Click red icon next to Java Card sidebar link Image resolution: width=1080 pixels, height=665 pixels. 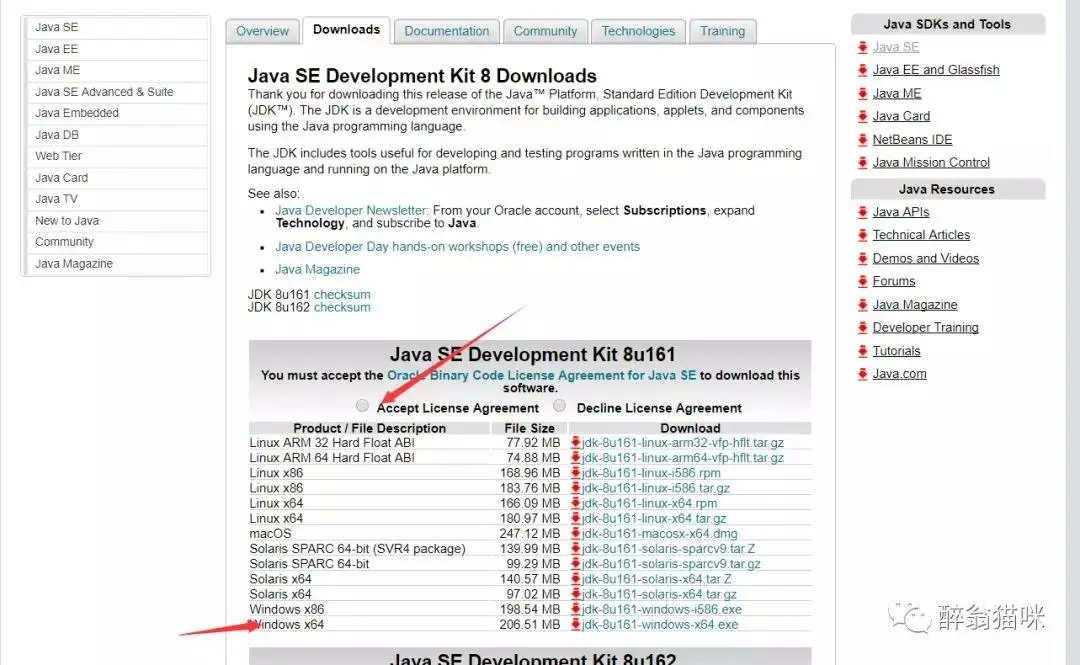tap(862, 116)
